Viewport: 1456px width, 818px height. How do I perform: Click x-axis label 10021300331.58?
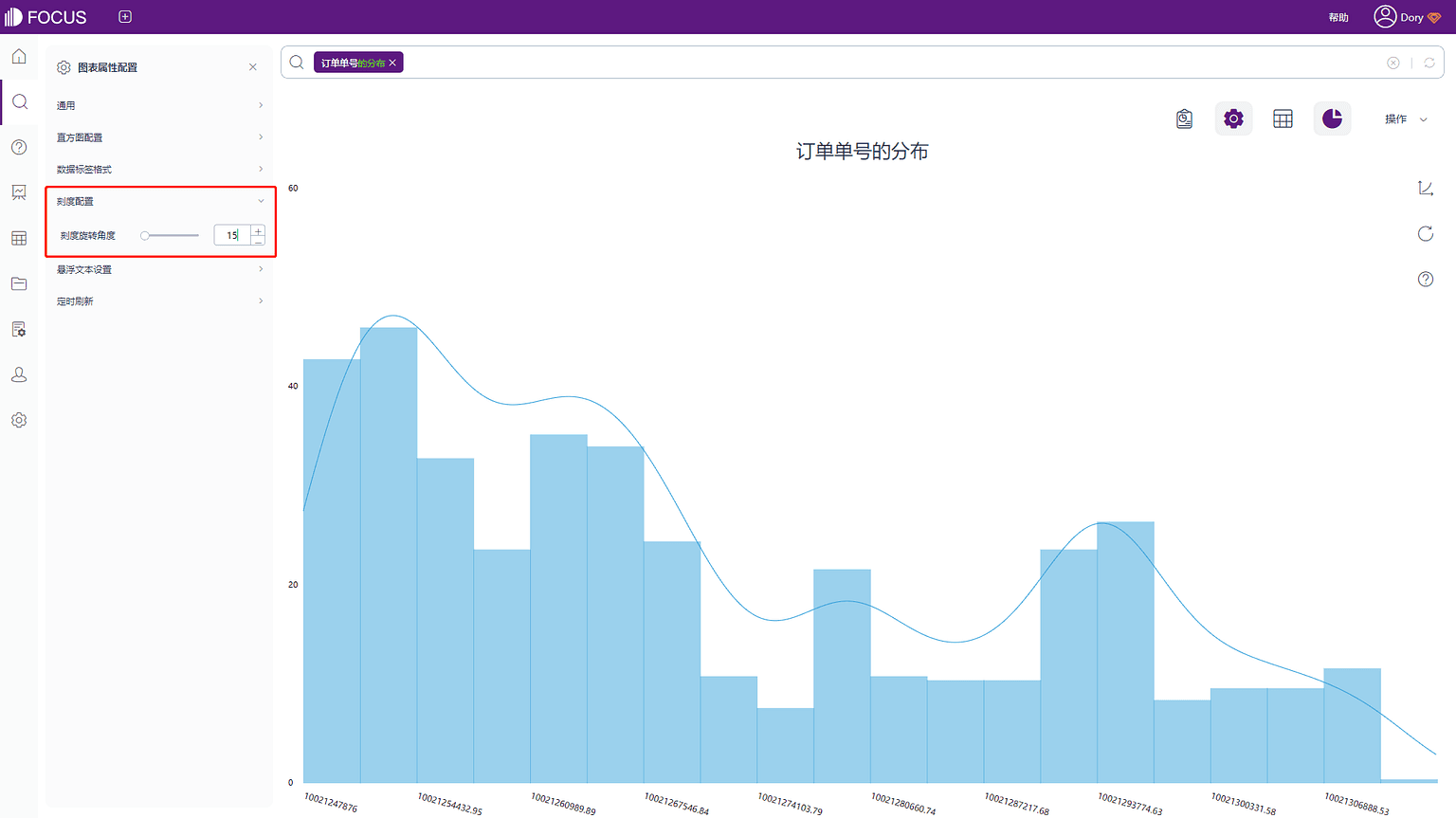tap(1244, 804)
